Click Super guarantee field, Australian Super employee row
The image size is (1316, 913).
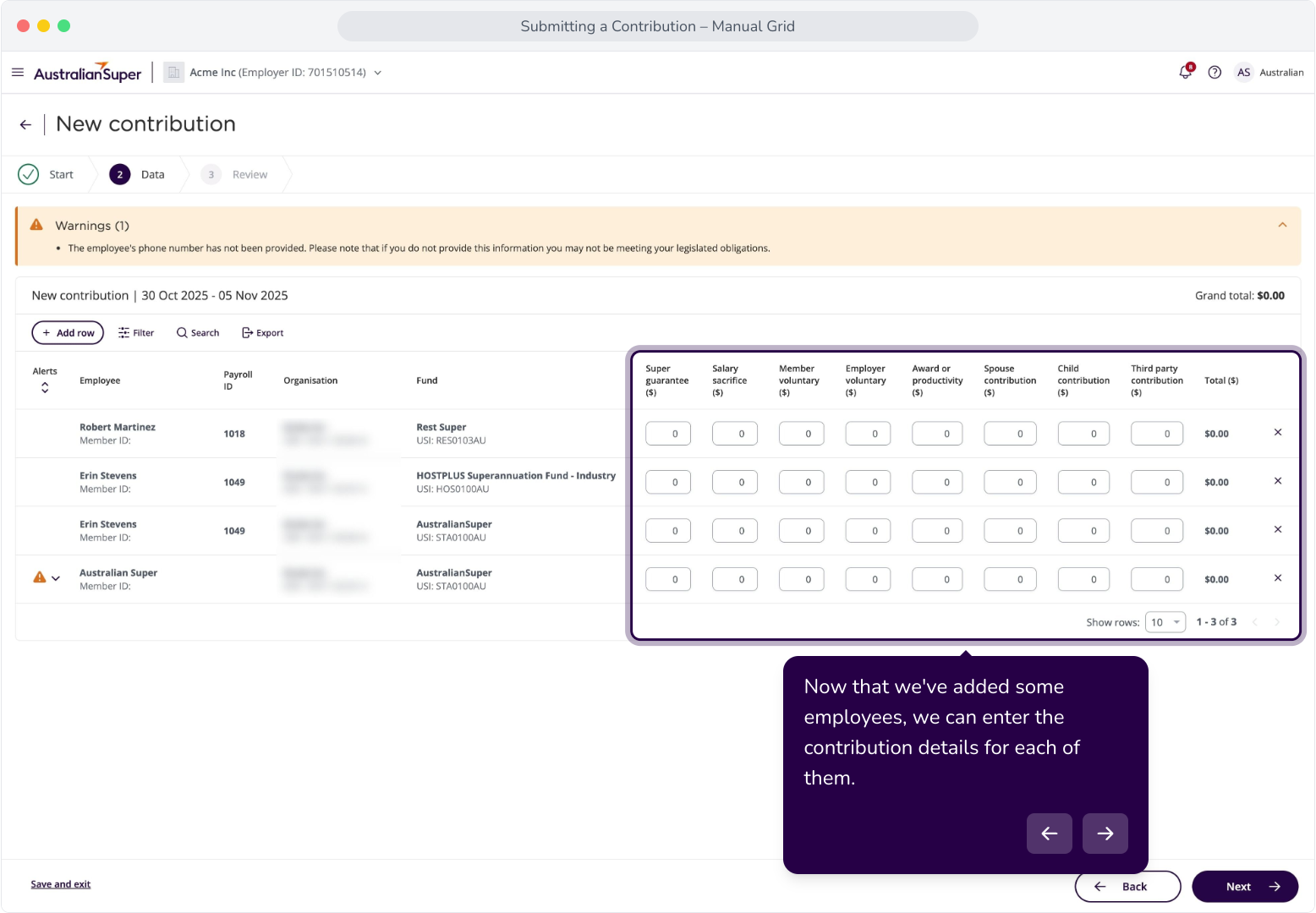[668, 579]
